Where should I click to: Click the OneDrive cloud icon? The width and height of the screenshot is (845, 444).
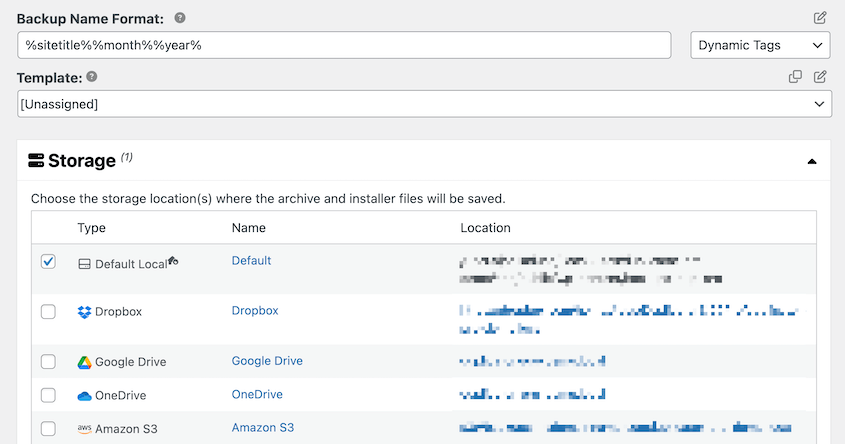(84, 396)
